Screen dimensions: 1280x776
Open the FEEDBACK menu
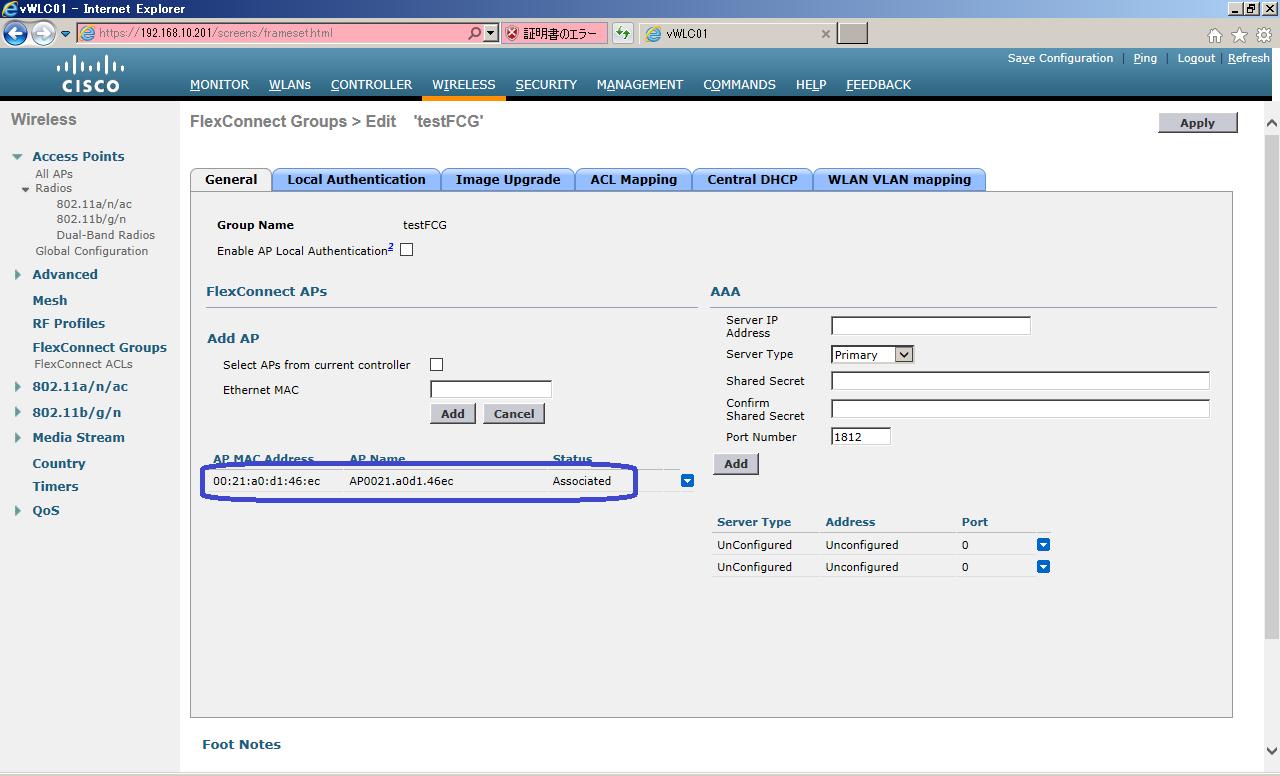point(878,85)
